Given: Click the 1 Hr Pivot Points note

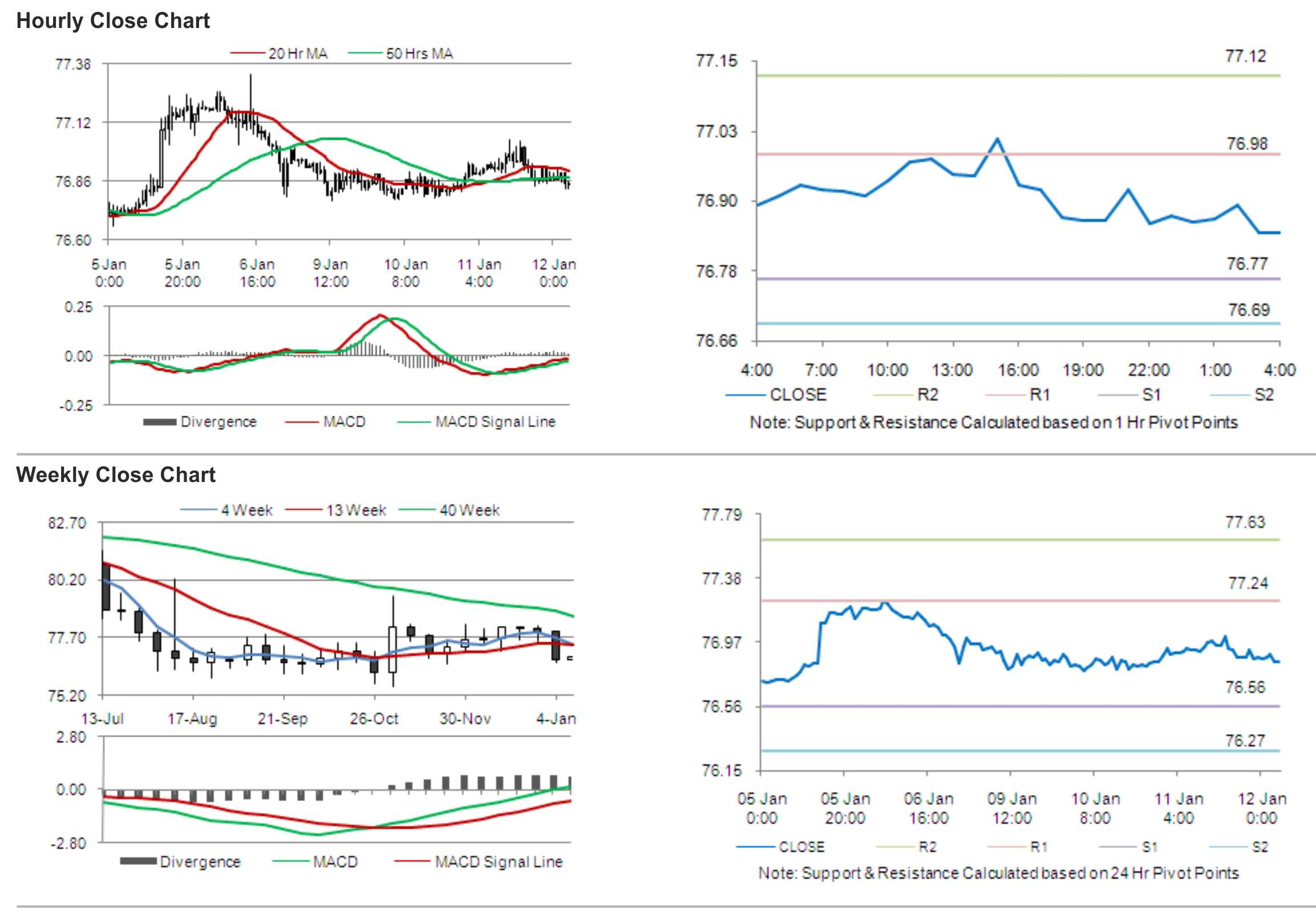Looking at the screenshot, I should [x=994, y=423].
